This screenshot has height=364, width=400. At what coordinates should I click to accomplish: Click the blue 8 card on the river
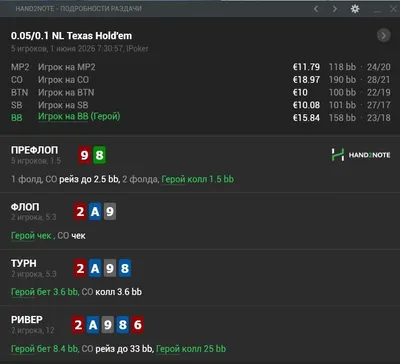point(123,324)
